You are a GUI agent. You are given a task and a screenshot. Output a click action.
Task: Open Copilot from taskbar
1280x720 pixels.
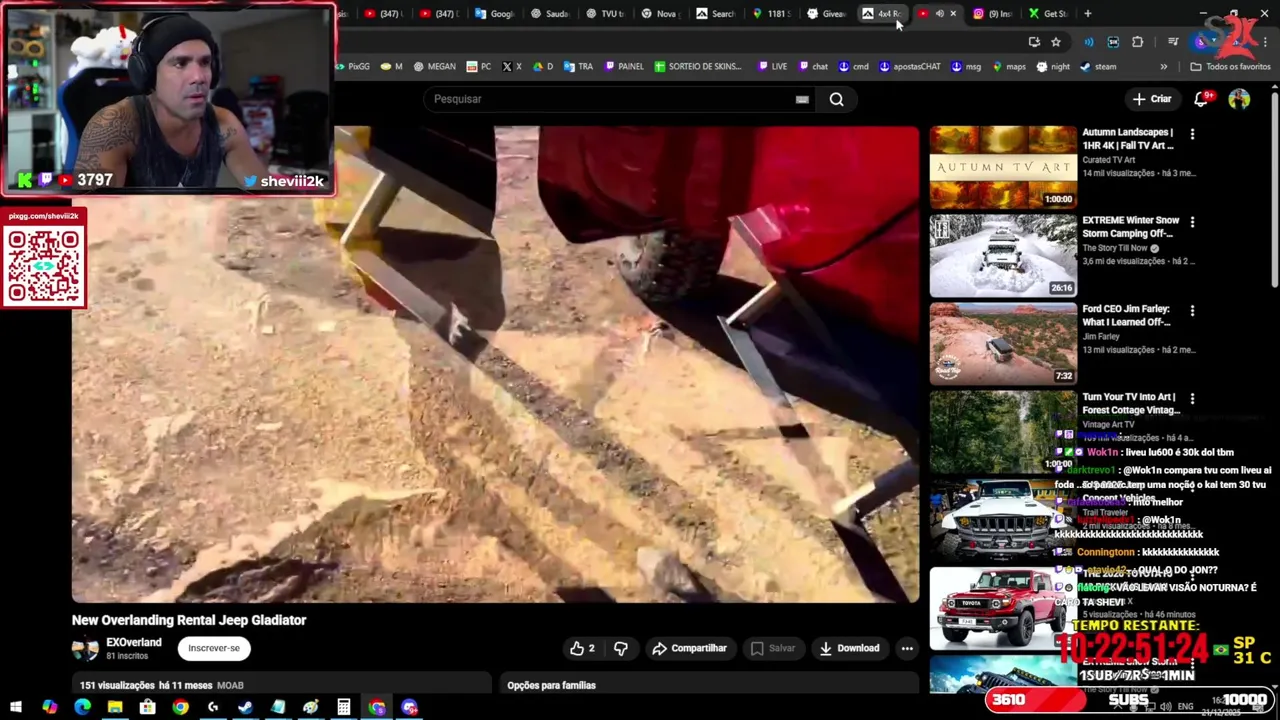49,707
